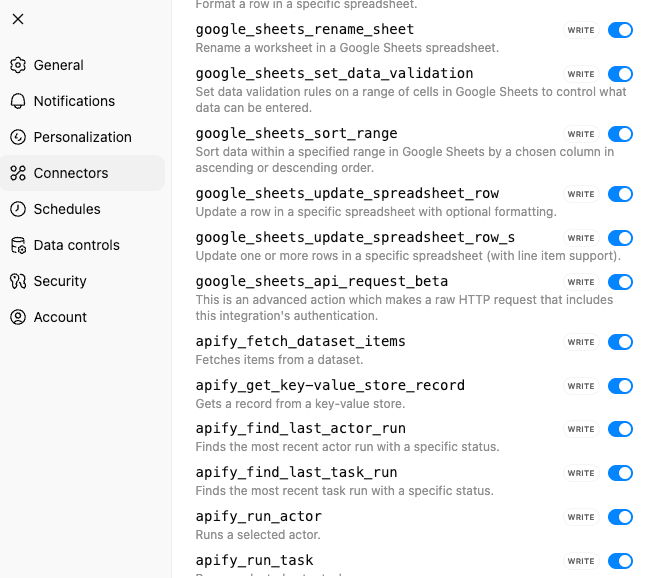Disable google_sheets_api_request_beta toggle

(x=620, y=282)
